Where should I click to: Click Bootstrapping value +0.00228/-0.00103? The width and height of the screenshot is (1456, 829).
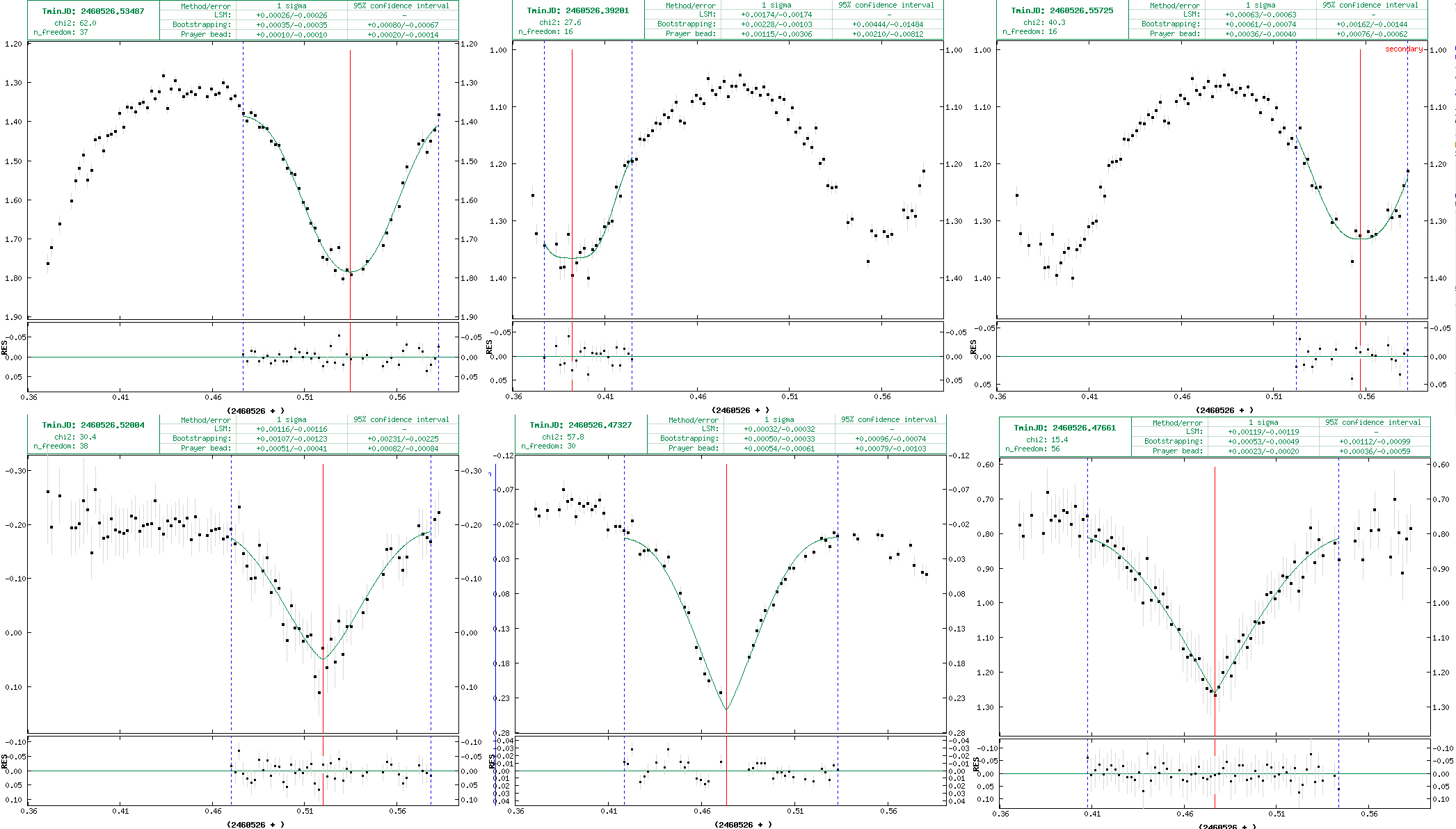coord(776,24)
